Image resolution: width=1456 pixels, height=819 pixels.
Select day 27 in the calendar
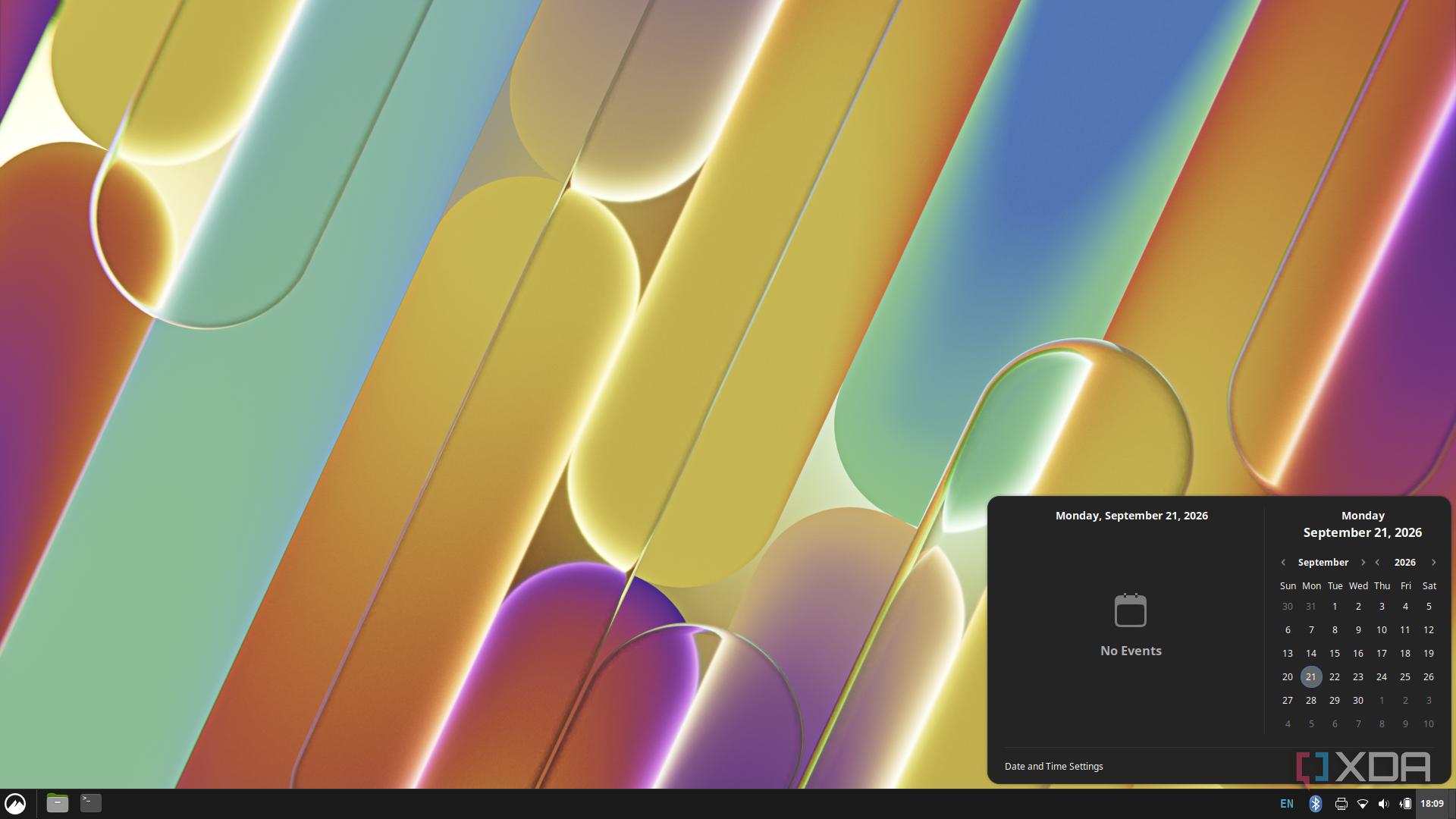1288,701
